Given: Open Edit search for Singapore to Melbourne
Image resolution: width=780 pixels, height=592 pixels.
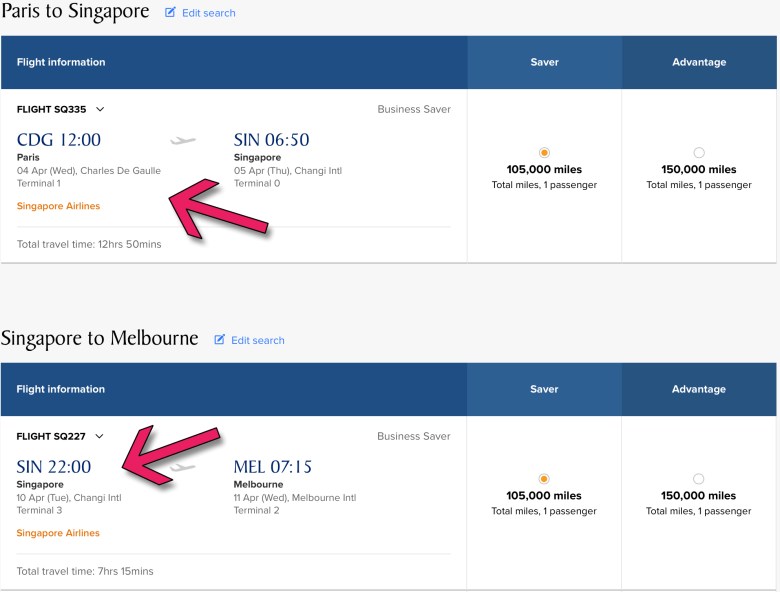Looking at the screenshot, I should pyautogui.click(x=257, y=340).
